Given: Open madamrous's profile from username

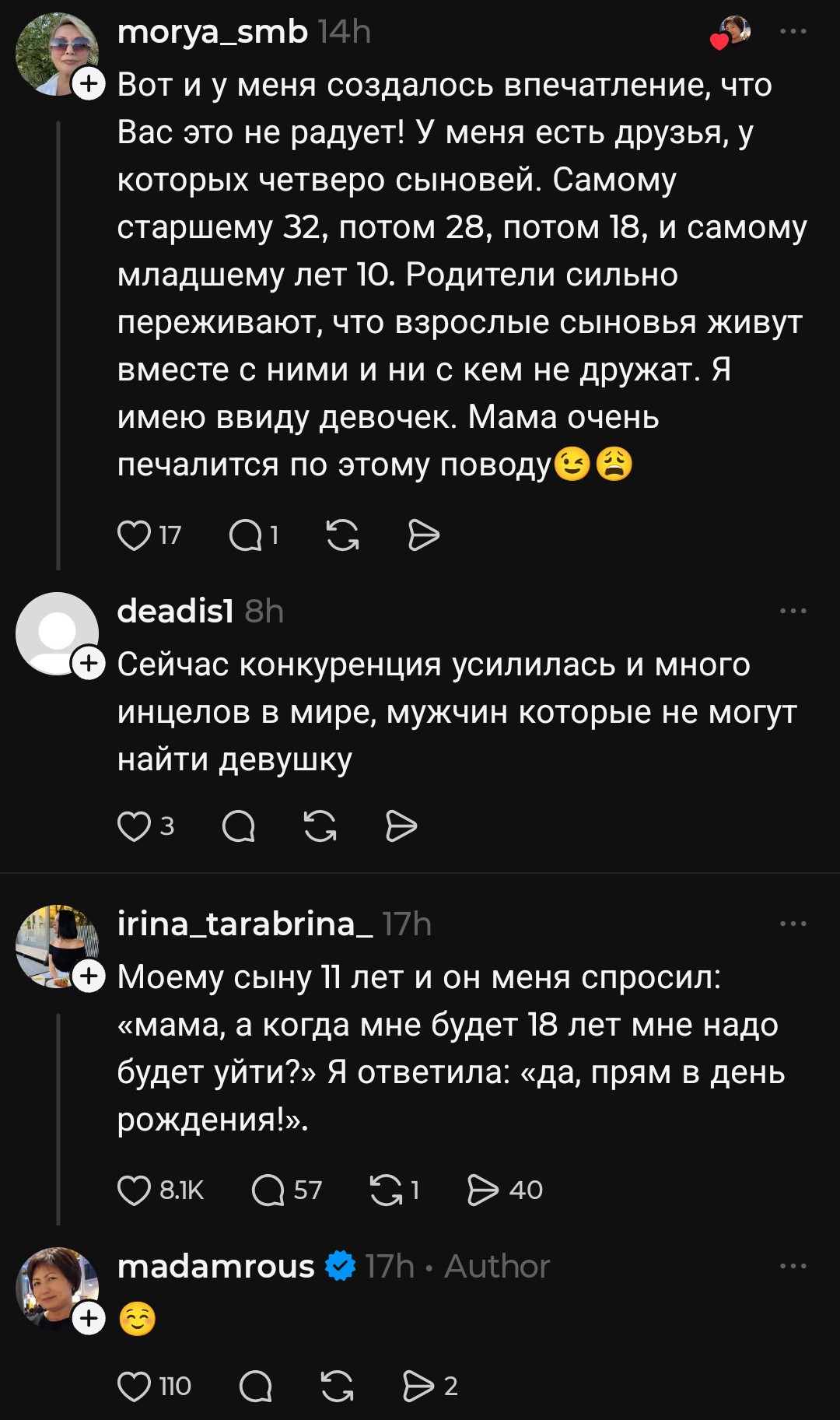Looking at the screenshot, I should [215, 1267].
